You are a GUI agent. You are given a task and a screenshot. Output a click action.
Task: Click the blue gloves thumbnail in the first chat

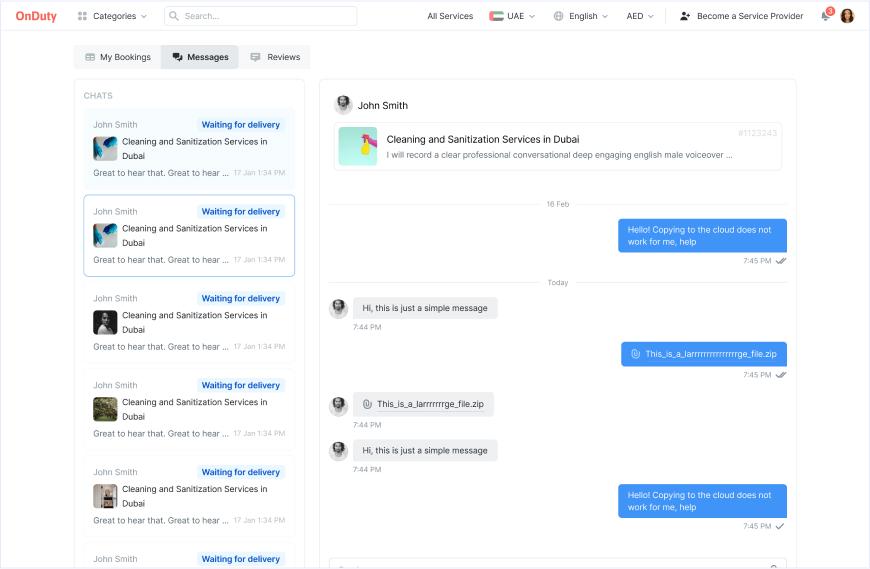tap(105, 149)
